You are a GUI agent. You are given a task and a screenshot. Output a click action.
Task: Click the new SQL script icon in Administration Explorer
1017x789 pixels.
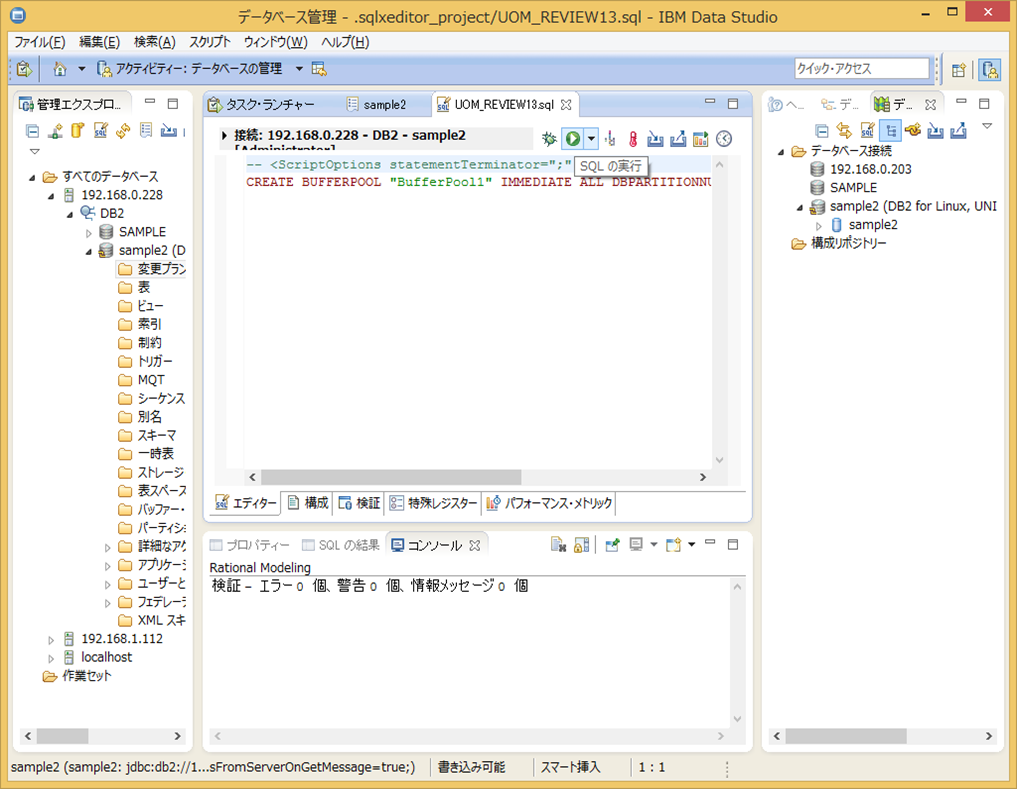[101, 131]
